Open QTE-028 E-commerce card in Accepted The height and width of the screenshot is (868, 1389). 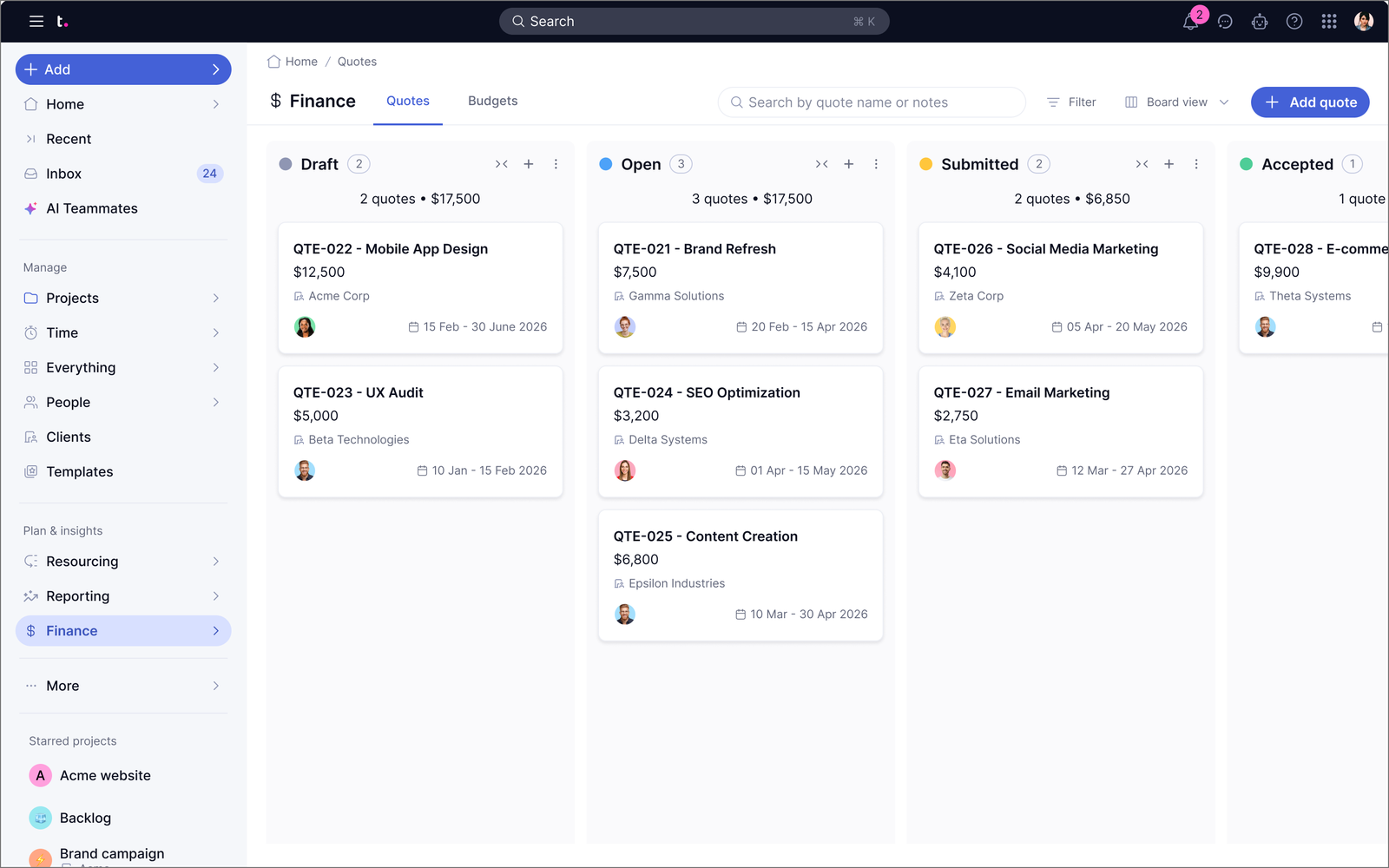click(1313, 288)
